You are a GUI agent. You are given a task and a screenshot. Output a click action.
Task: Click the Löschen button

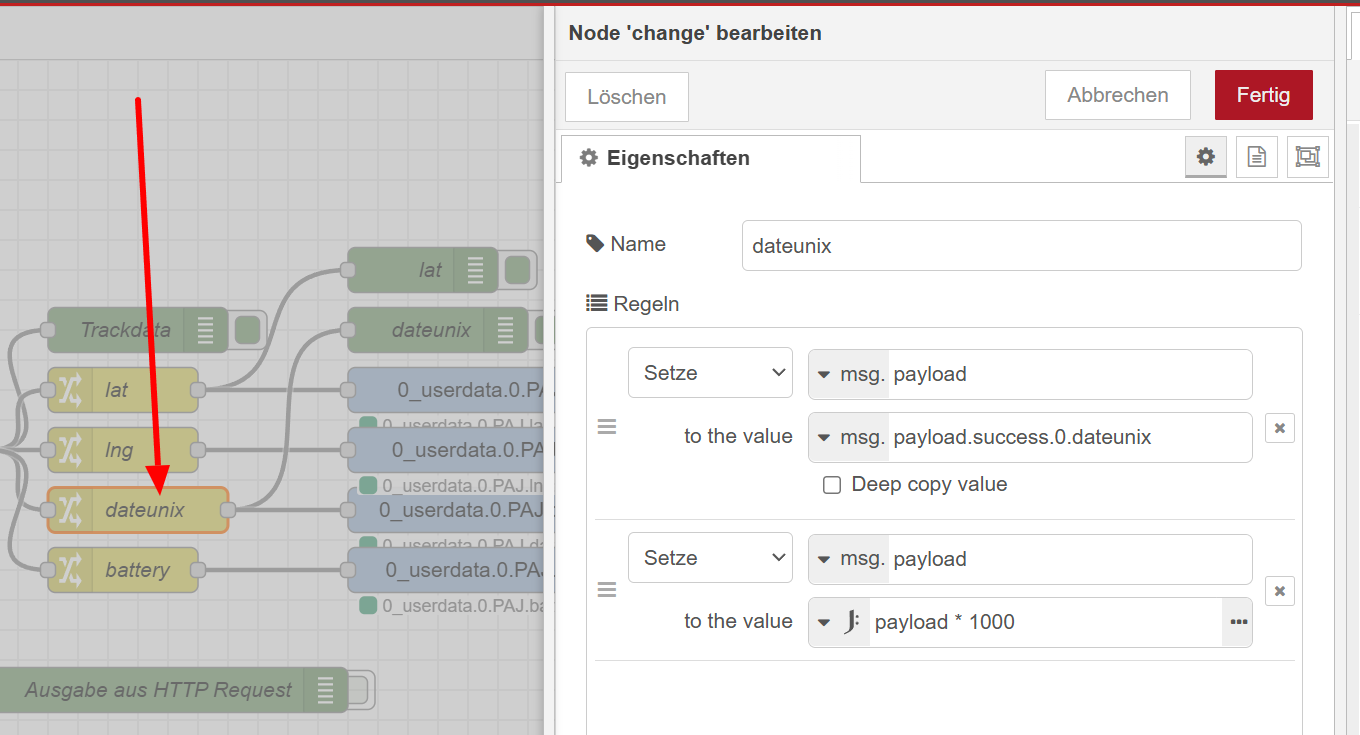(x=627, y=97)
